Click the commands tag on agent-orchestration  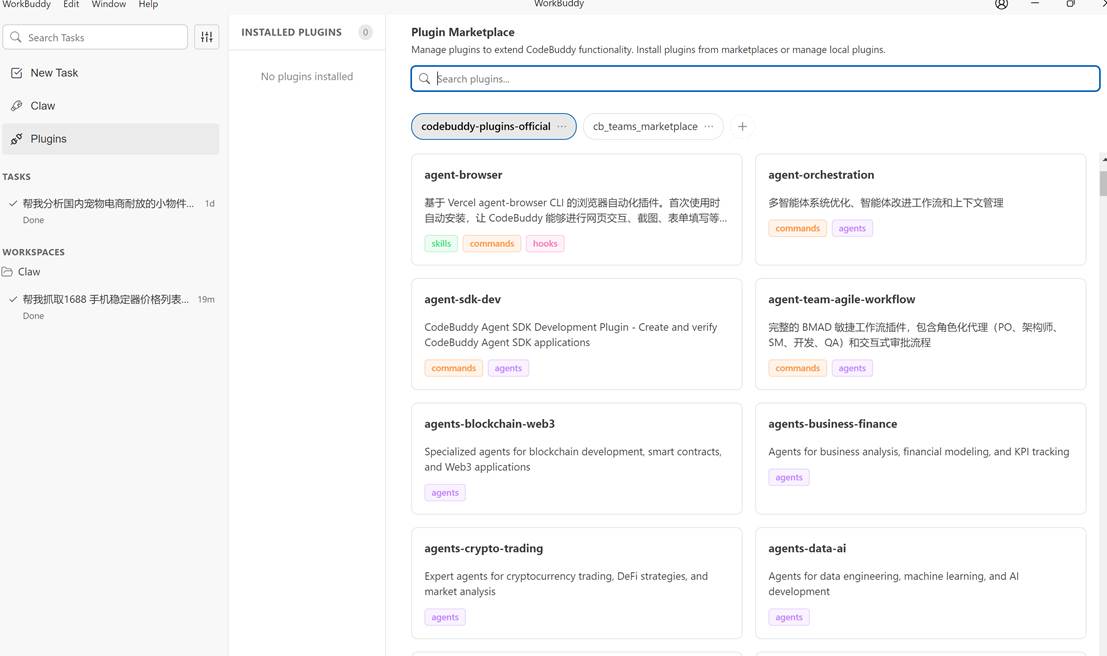point(798,228)
